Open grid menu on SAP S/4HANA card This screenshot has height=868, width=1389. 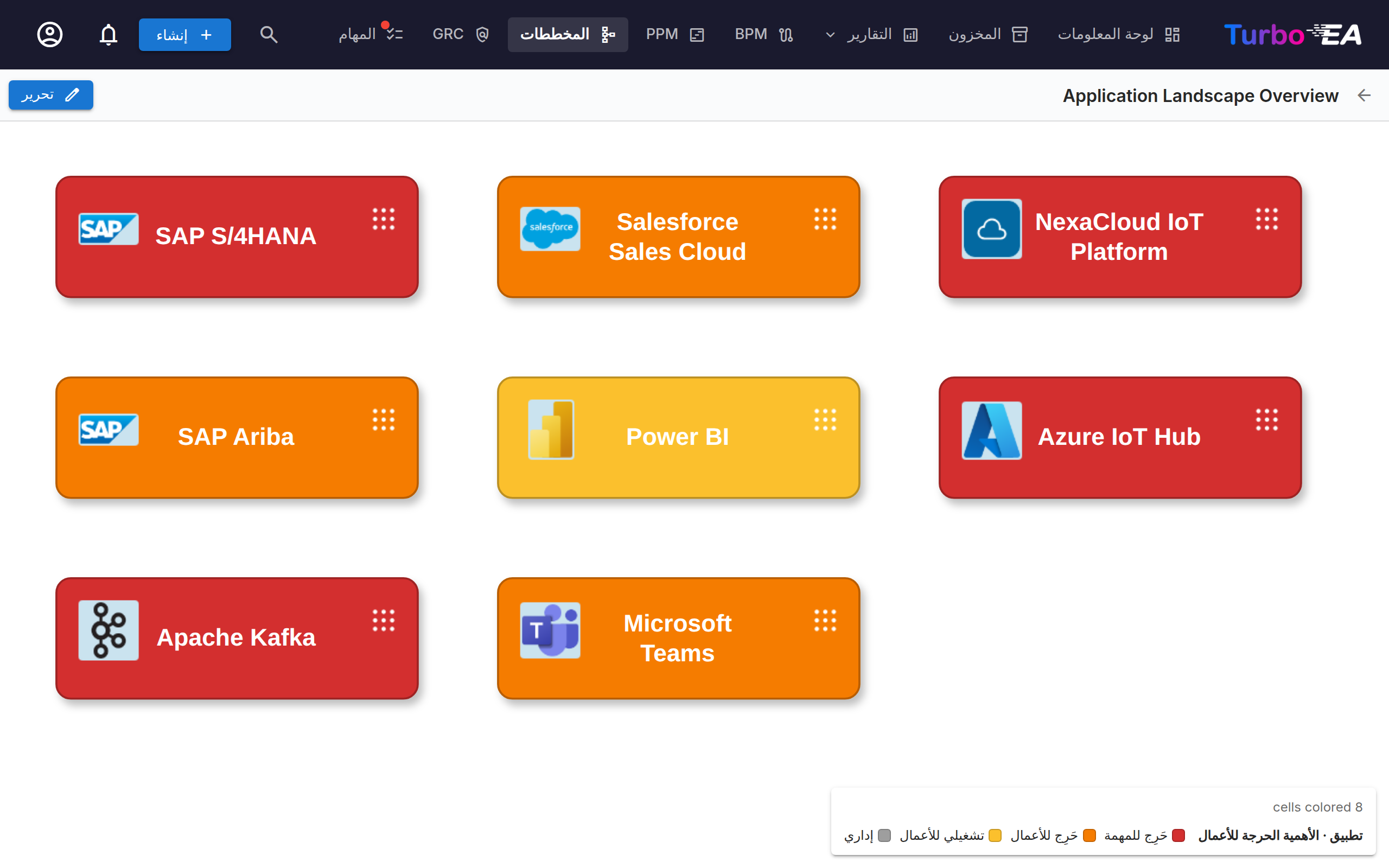coord(384,219)
